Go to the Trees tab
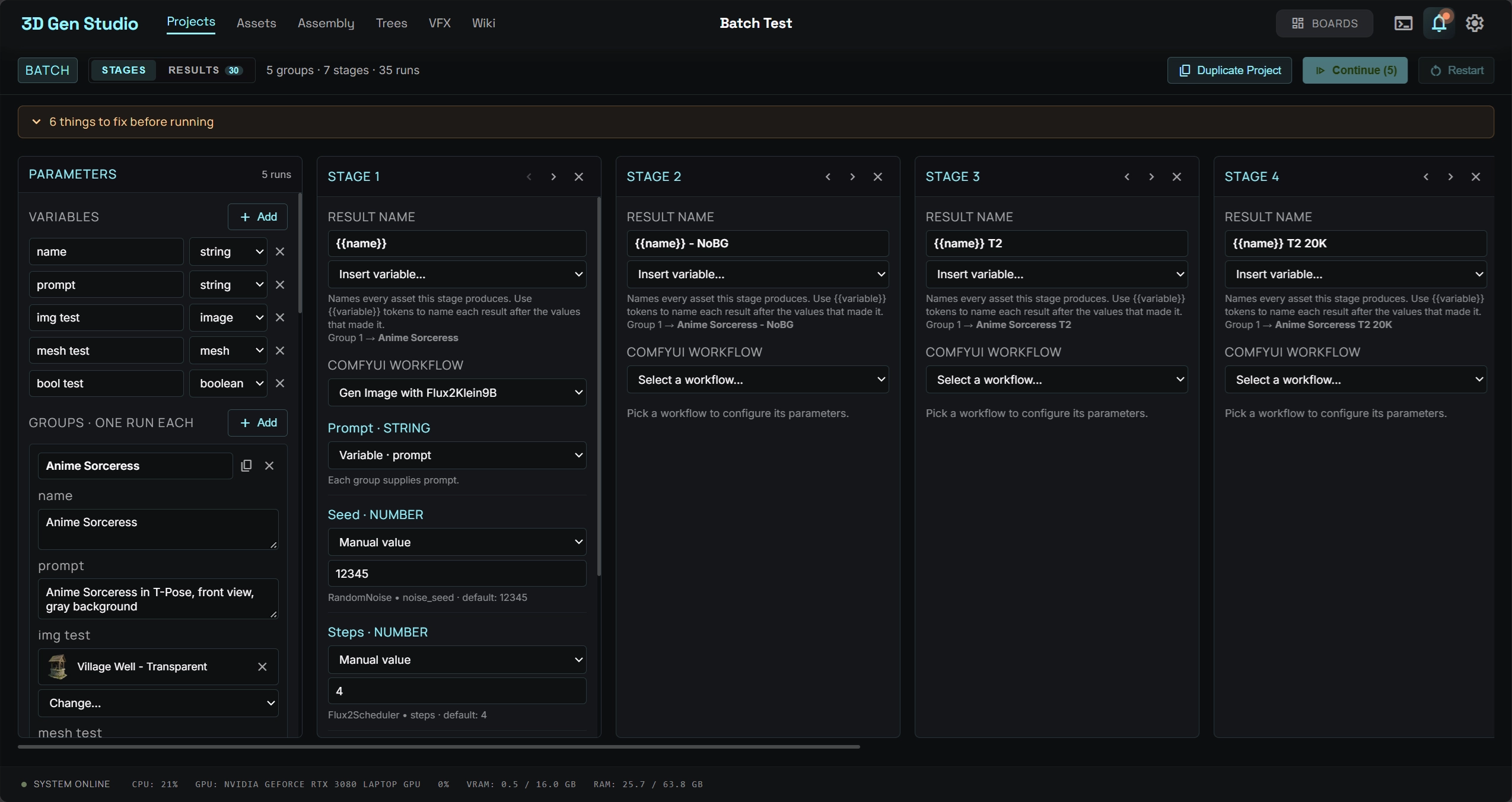The image size is (1512, 802). click(391, 23)
